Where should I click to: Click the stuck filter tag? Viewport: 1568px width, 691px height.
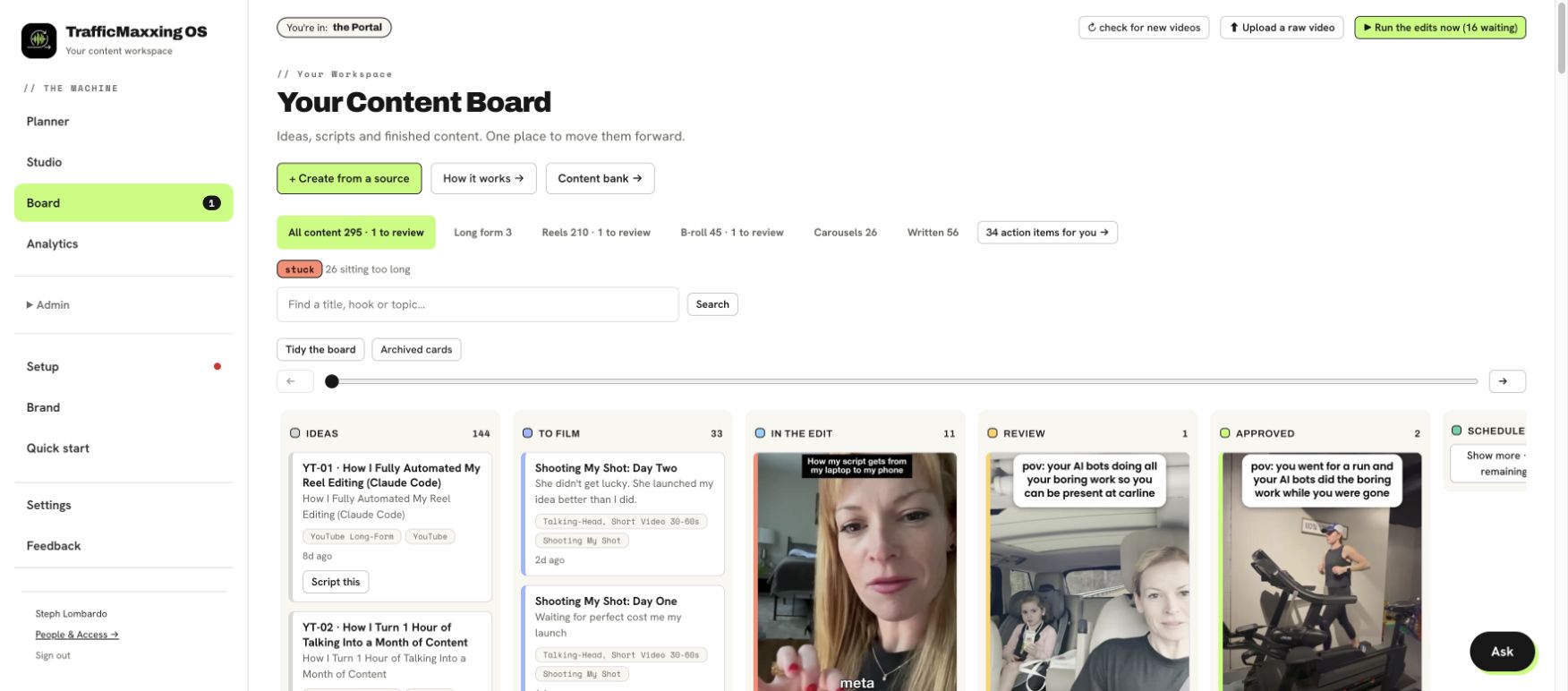click(x=300, y=269)
